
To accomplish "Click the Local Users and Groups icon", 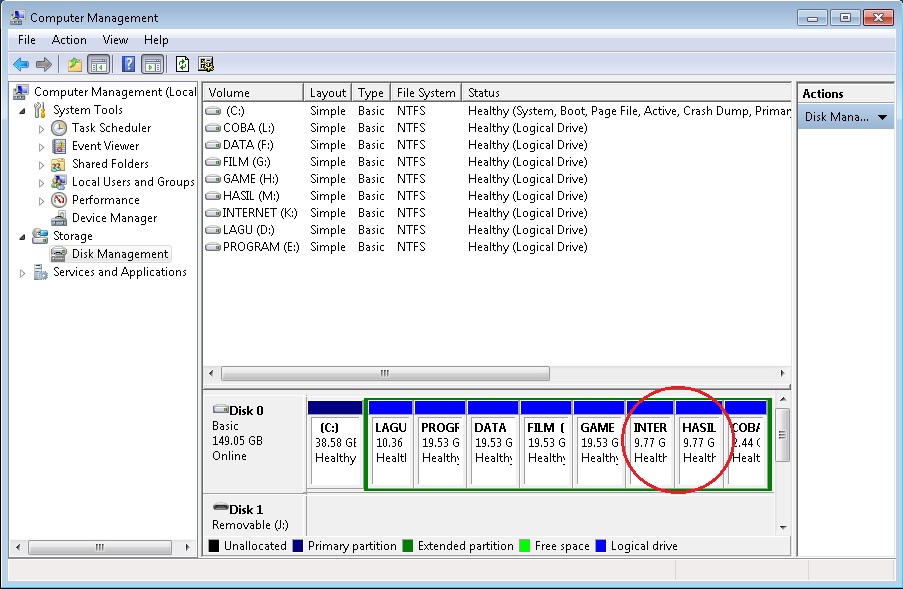I will (58, 182).
